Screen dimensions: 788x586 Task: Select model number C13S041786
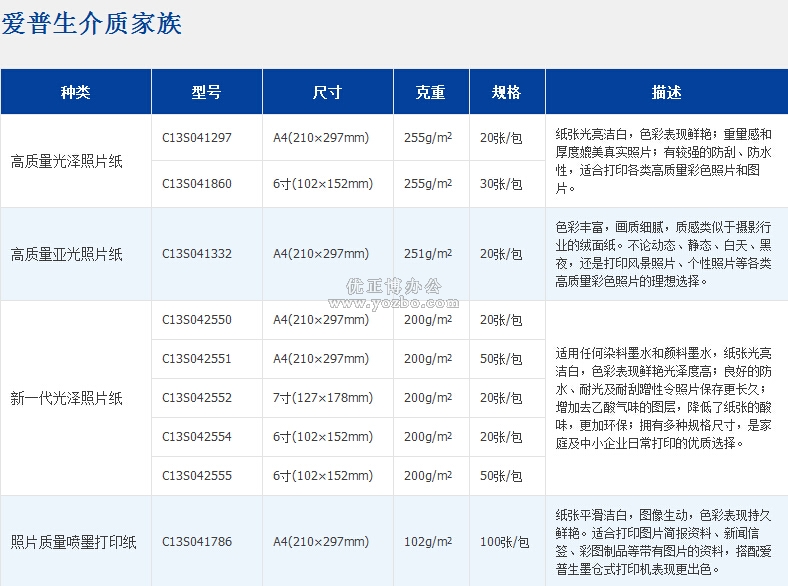click(x=197, y=542)
